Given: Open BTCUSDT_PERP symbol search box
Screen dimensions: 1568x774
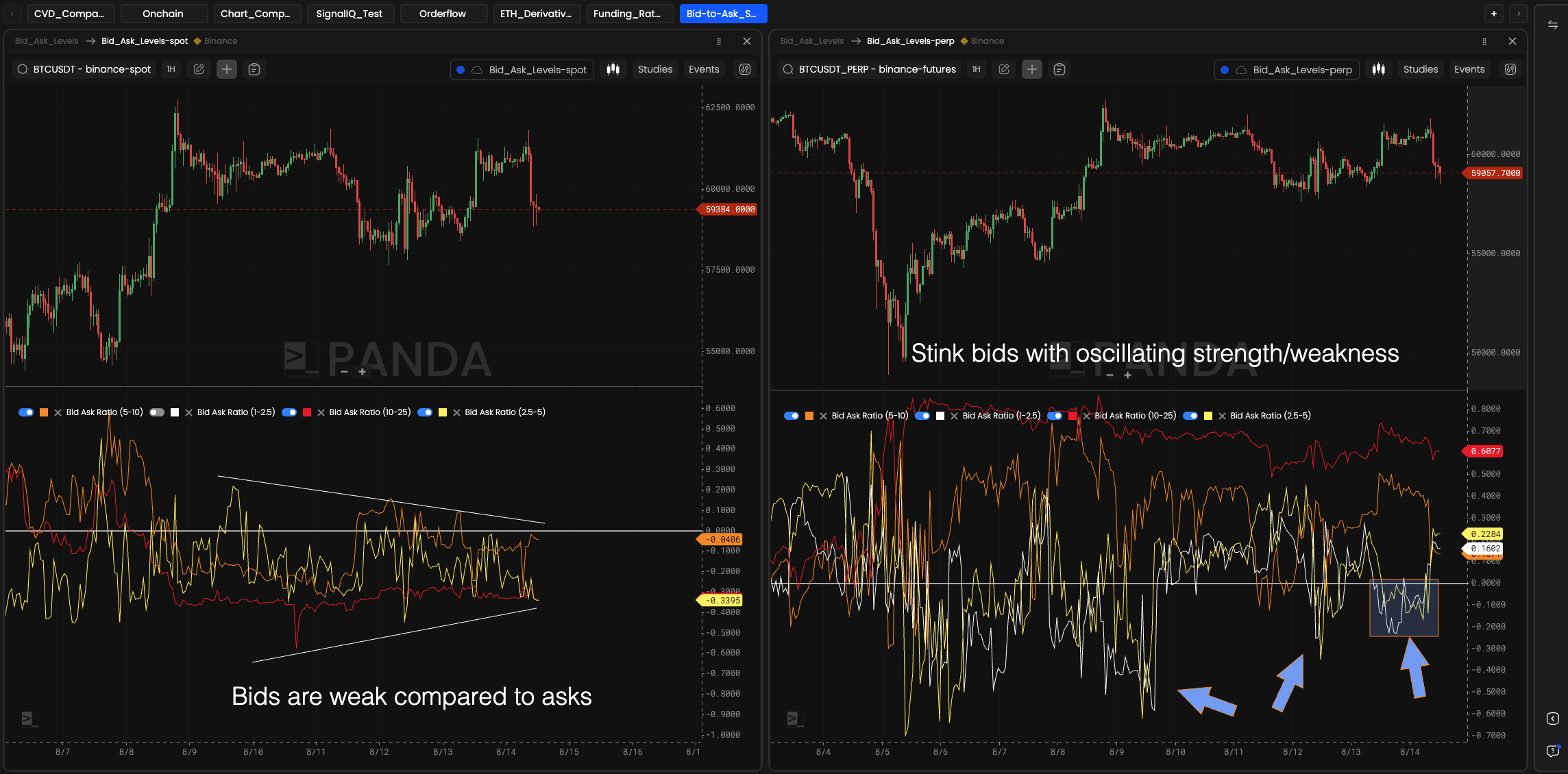Looking at the screenshot, I should point(870,69).
